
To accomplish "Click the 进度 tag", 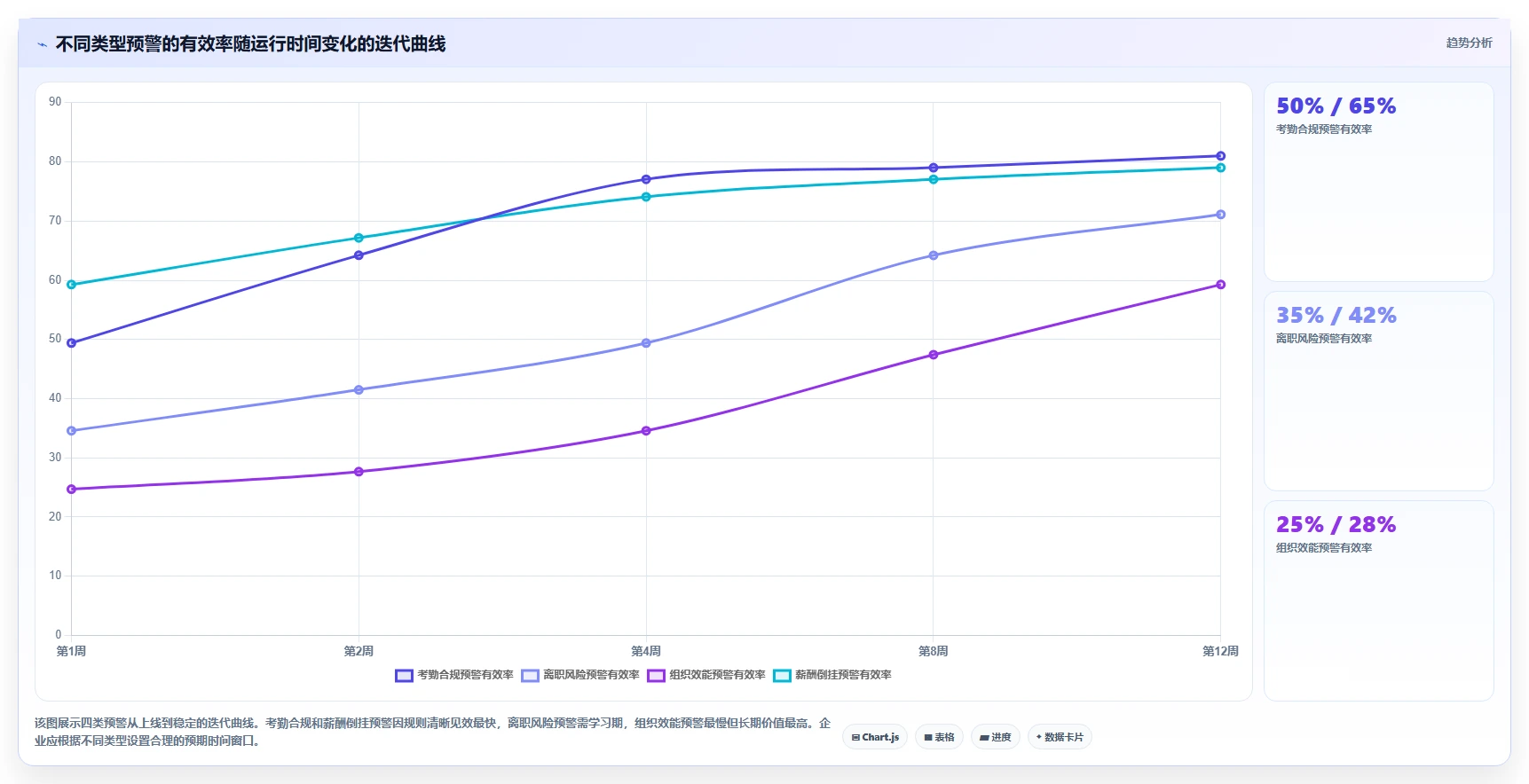I will pyautogui.click(x=995, y=737).
